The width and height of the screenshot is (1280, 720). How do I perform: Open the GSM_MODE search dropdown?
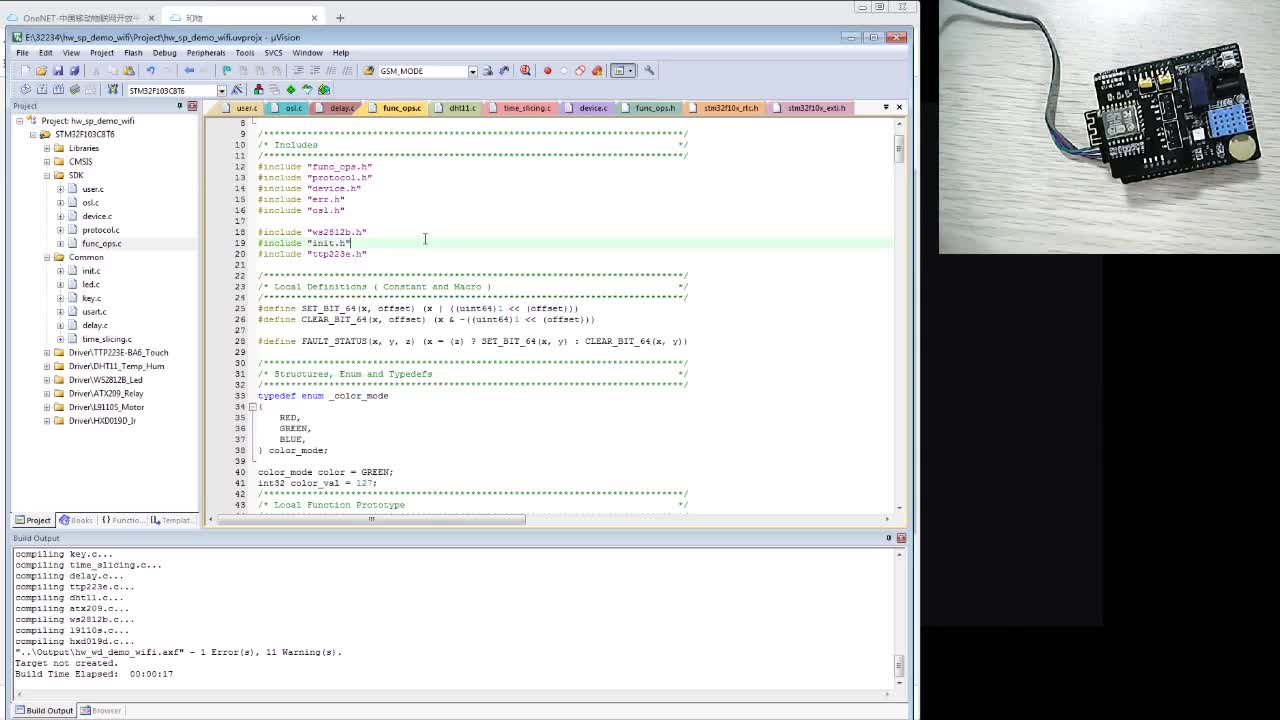472,71
